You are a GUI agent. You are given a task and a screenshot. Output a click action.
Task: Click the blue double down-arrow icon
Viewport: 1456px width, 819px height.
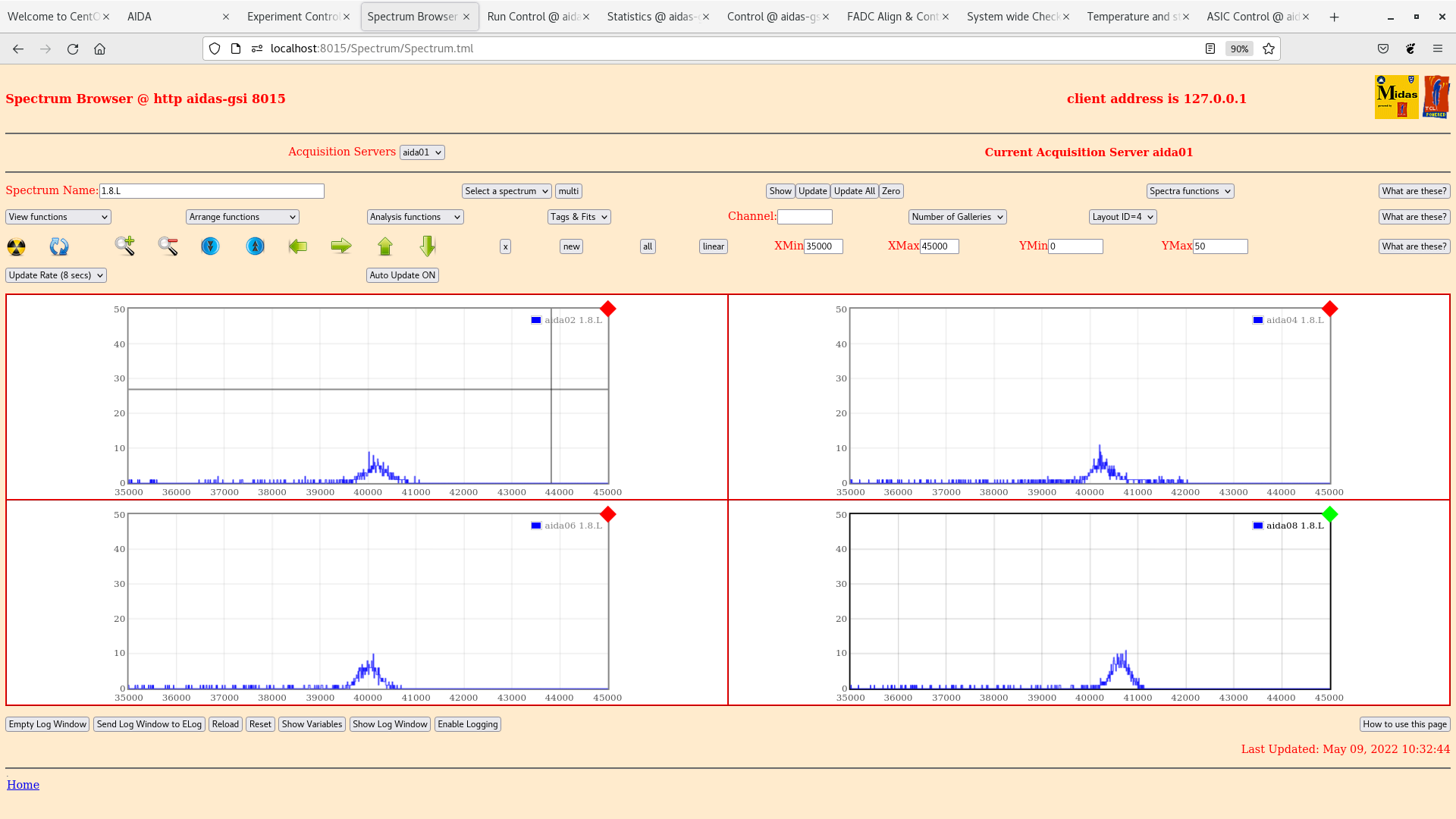[210, 246]
